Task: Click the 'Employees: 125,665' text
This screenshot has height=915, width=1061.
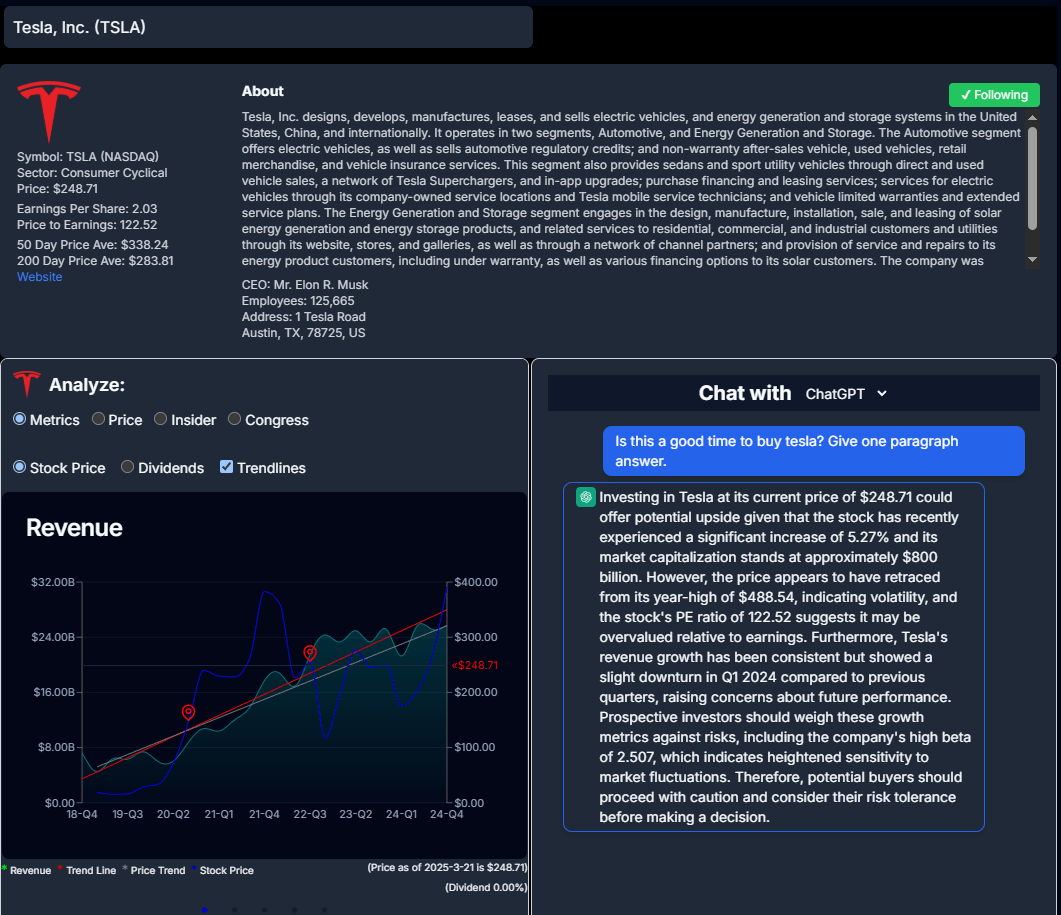Action: point(298,301)
